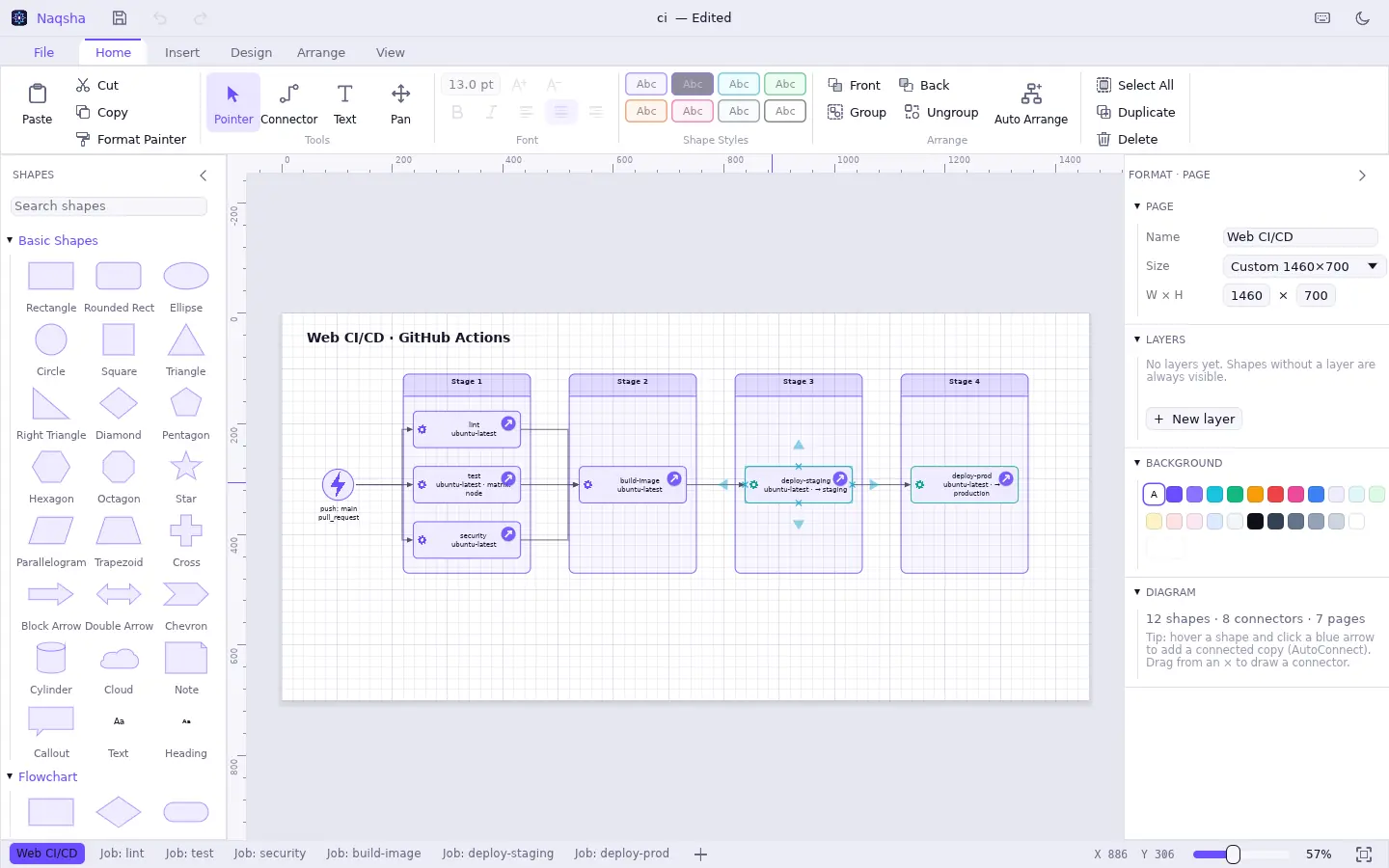Collapse the Basic Shapes section

[x=52, y=240]
